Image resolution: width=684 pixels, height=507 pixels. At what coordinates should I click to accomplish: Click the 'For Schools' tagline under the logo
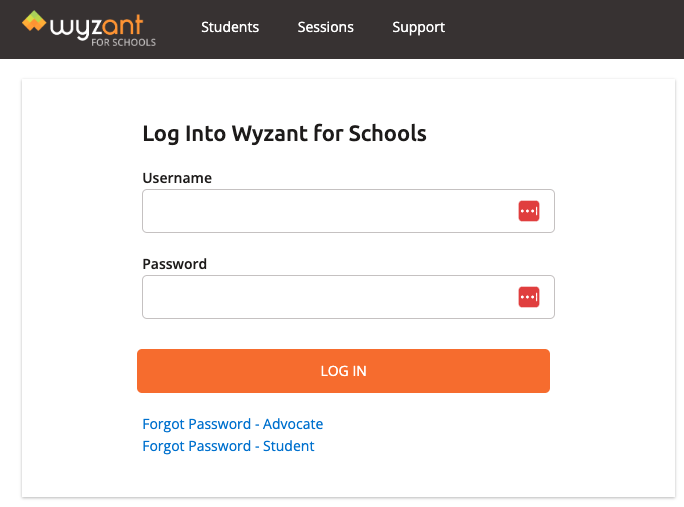(130, 43)
